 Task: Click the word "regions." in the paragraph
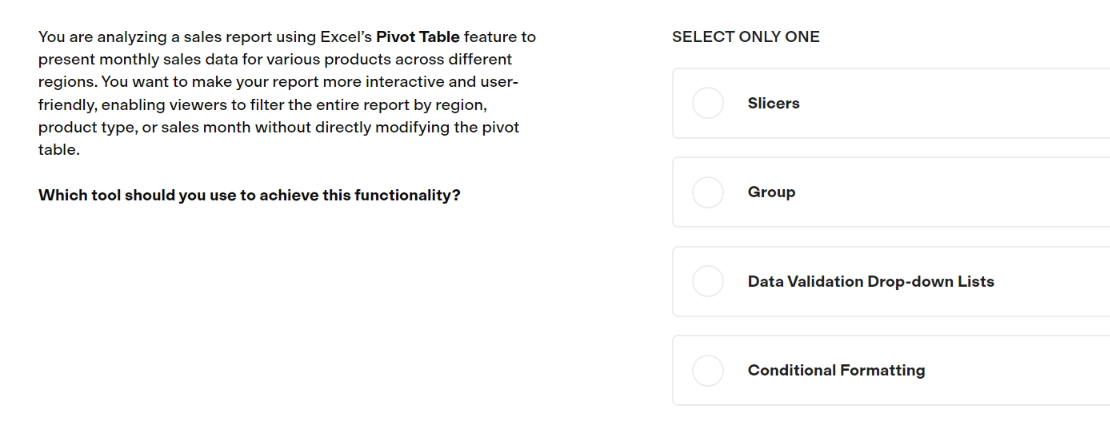coord(67,82)
